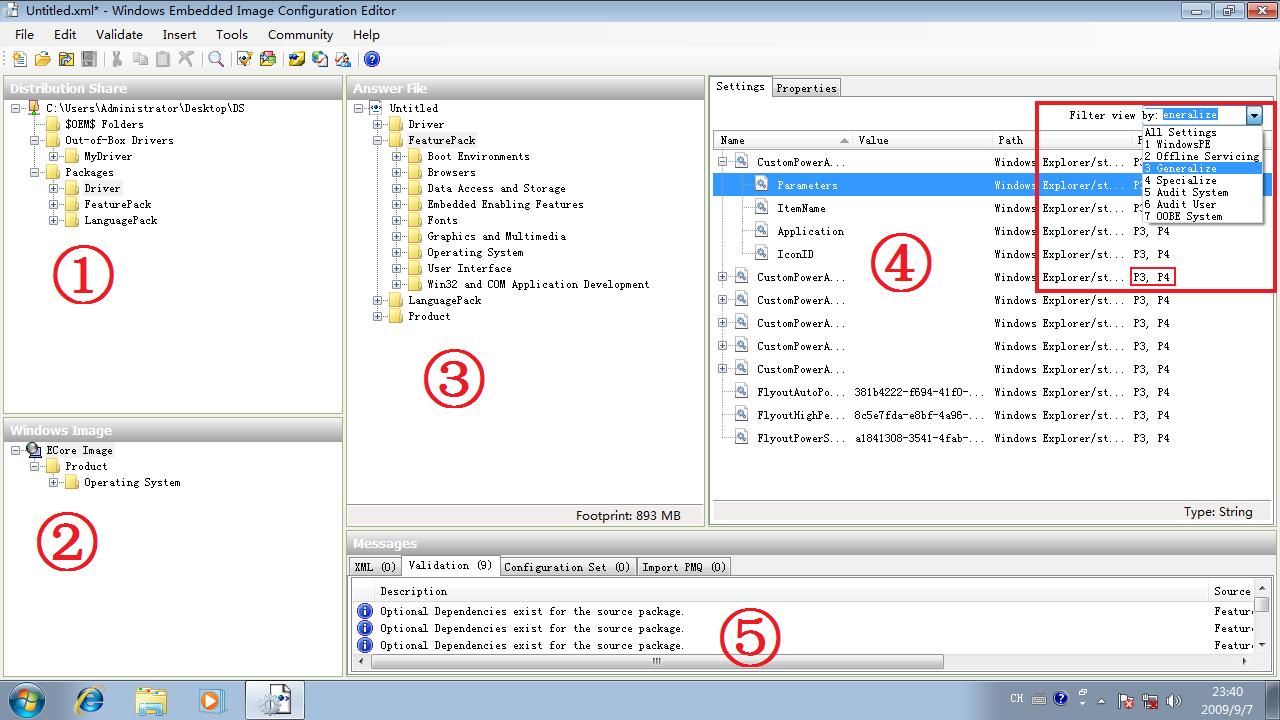The width and height of the screenshot is (1280, 720).
Task: Expand LanguagePack under Distribution Share Packages
Action: (x=54, y=220)
